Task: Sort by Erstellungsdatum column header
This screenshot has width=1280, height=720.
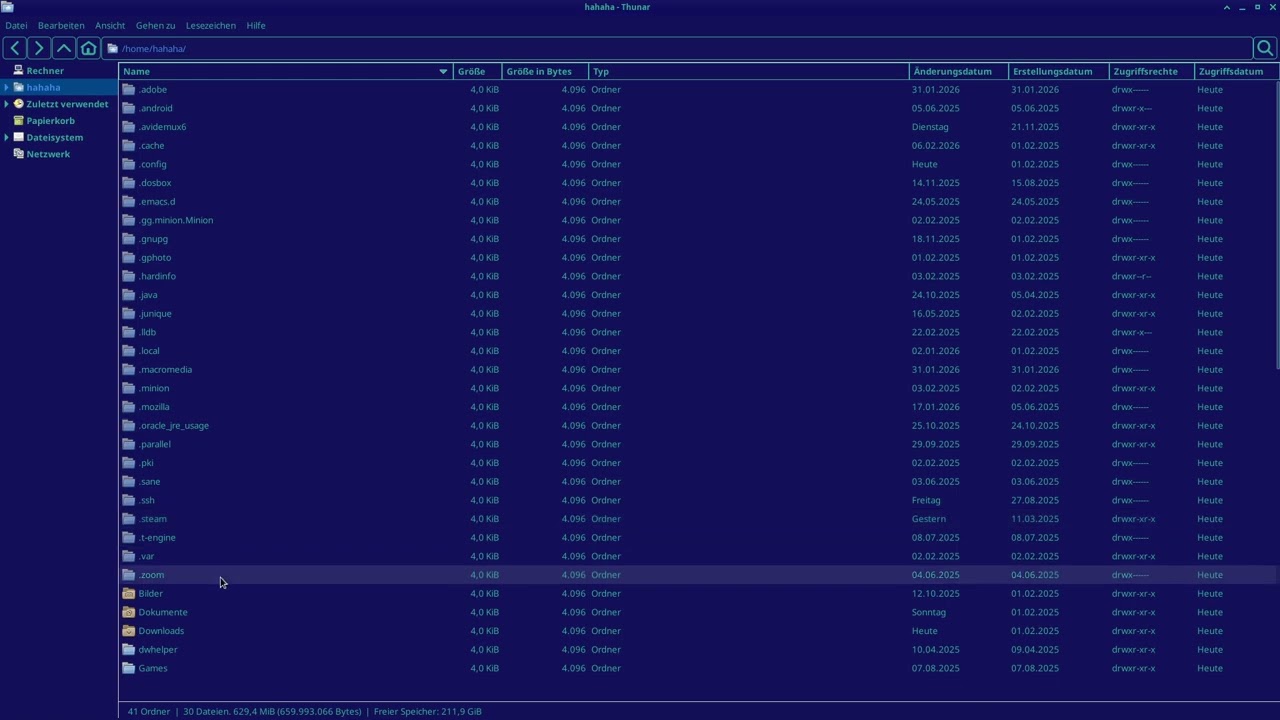Action: click(1059, 71)
